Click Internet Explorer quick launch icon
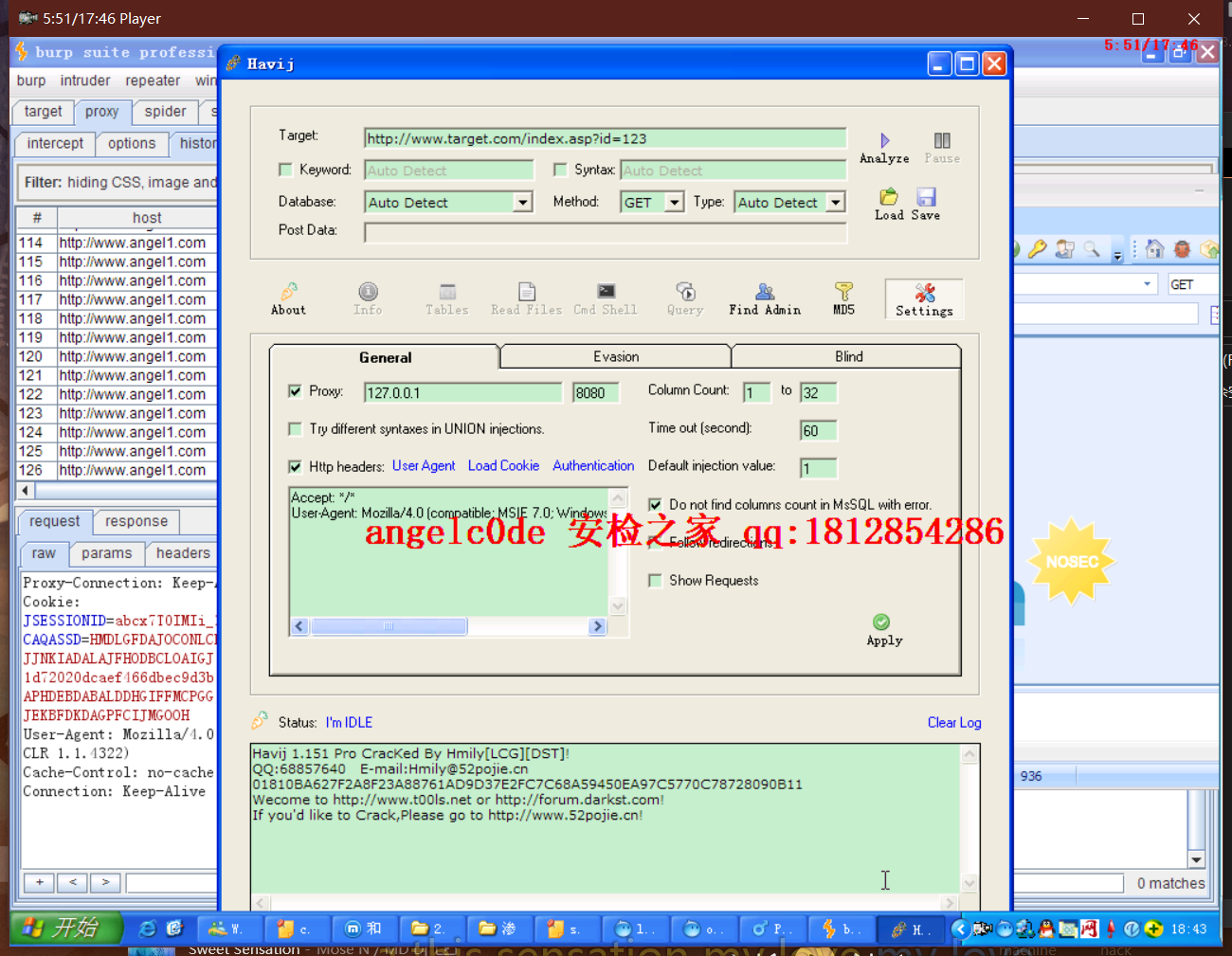 click(x=147, y=929)
